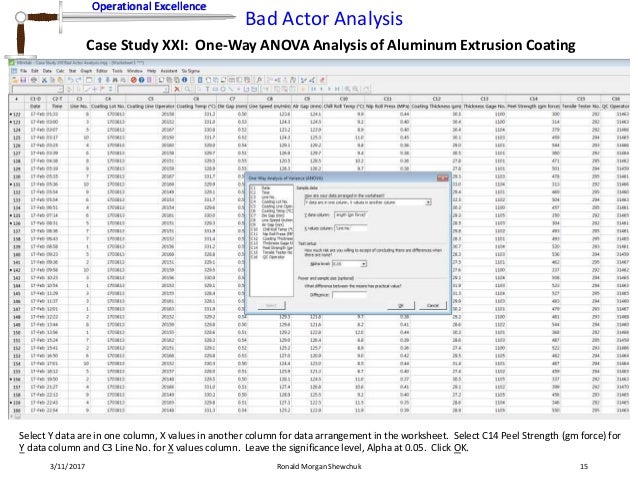Close the One-Way ANOVA dialog
The height and width of the screenshot is (479, 638).
tap(442, 178)
